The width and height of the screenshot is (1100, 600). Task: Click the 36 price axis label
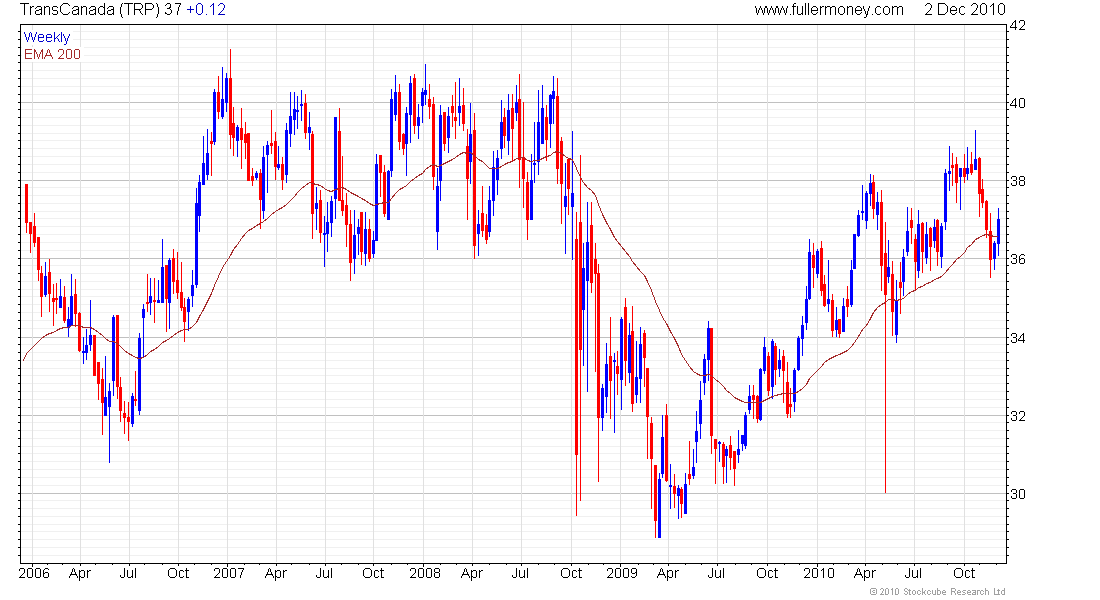(x=1017, y=260)
